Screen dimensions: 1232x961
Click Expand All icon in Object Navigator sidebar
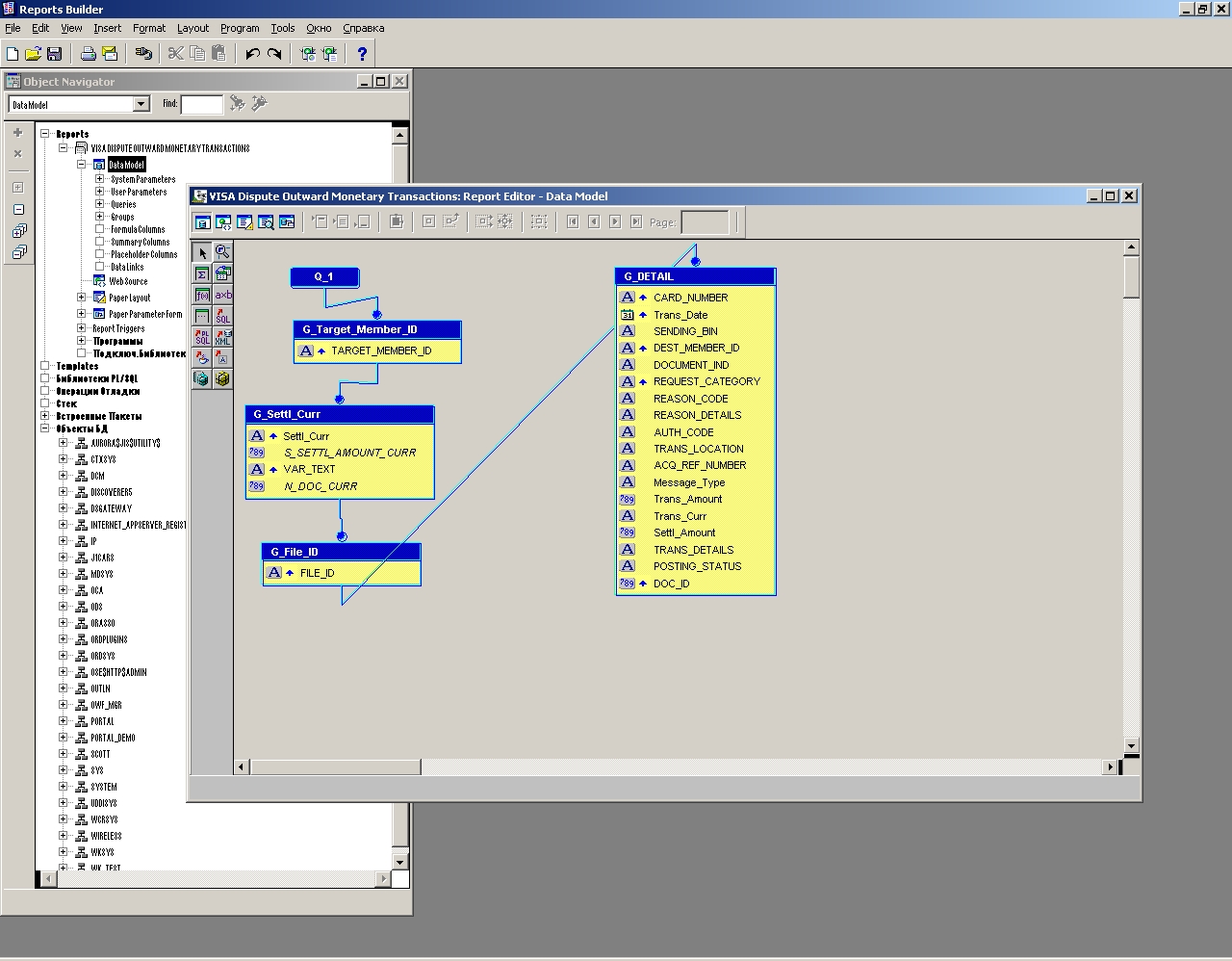18,231
